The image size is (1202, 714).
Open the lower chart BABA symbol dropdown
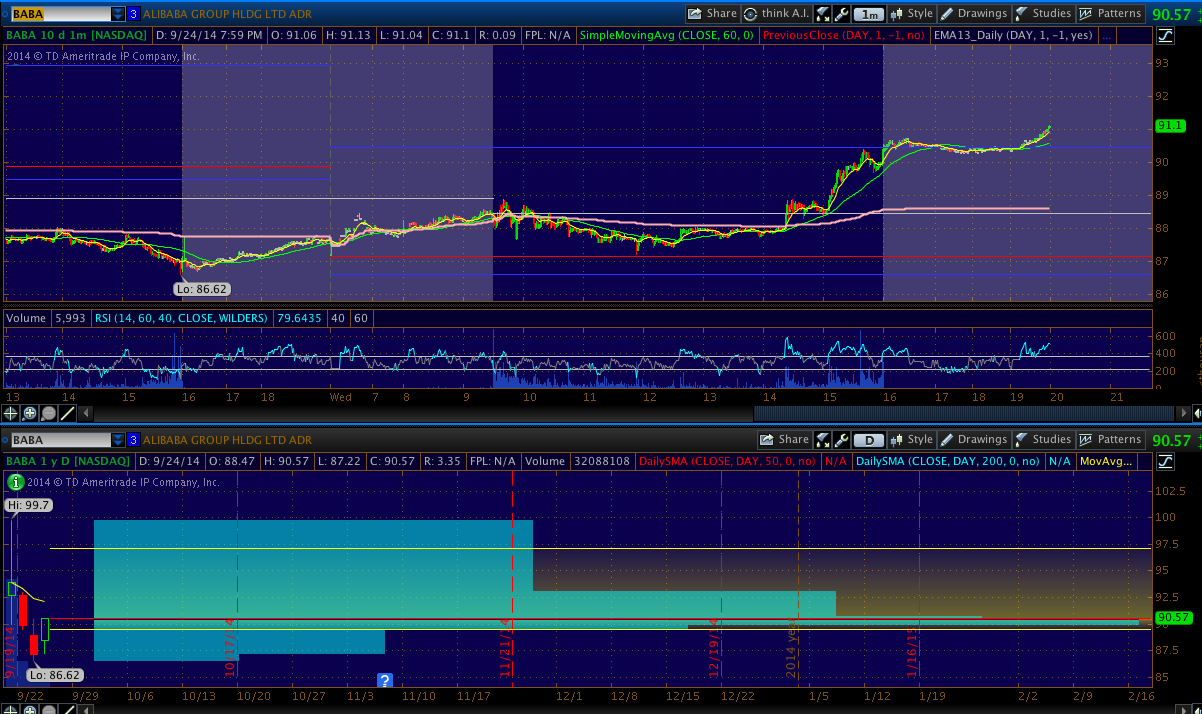tap(118, 440)
